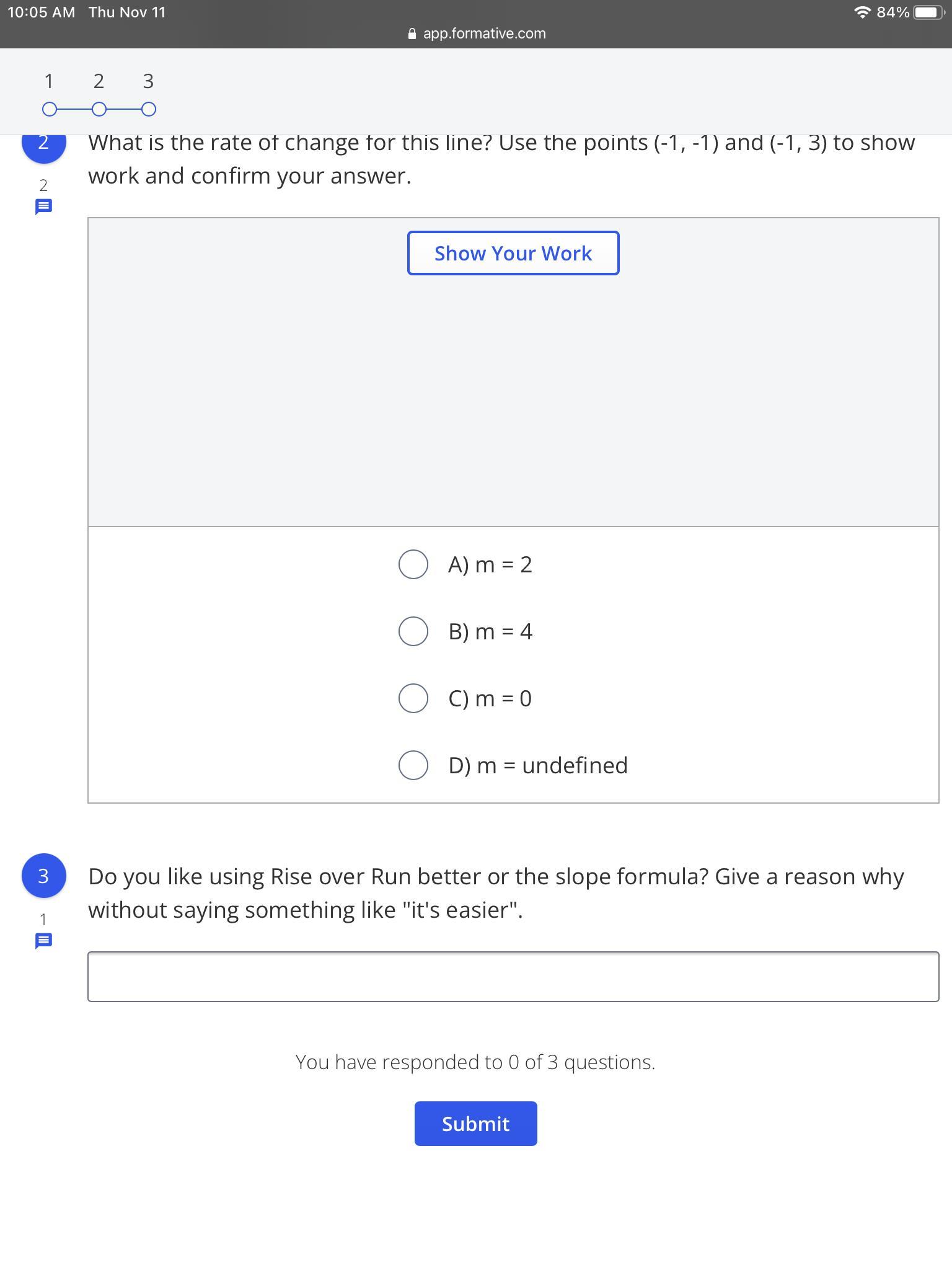Open comment icon under question 2

[x=43, y=206]
